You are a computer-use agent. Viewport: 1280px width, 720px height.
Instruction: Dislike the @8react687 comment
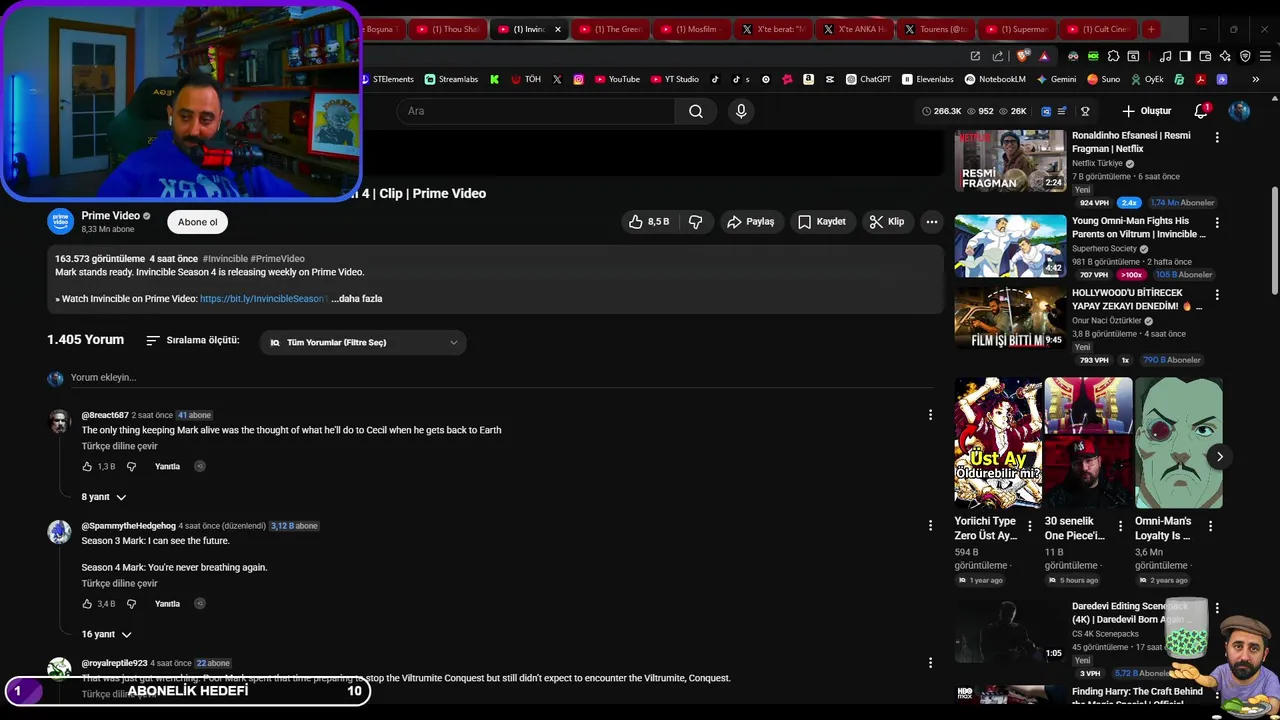(x=131, y=466)
